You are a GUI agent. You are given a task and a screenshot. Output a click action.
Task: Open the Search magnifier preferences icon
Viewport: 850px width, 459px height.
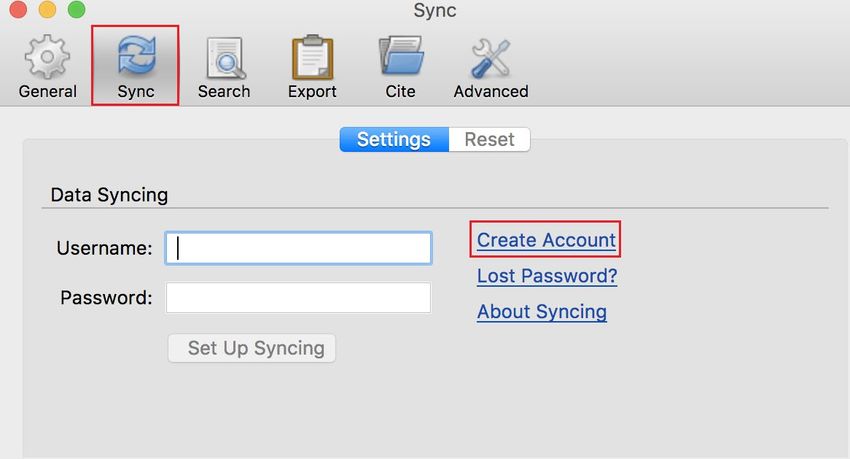[x=224, y=57]
